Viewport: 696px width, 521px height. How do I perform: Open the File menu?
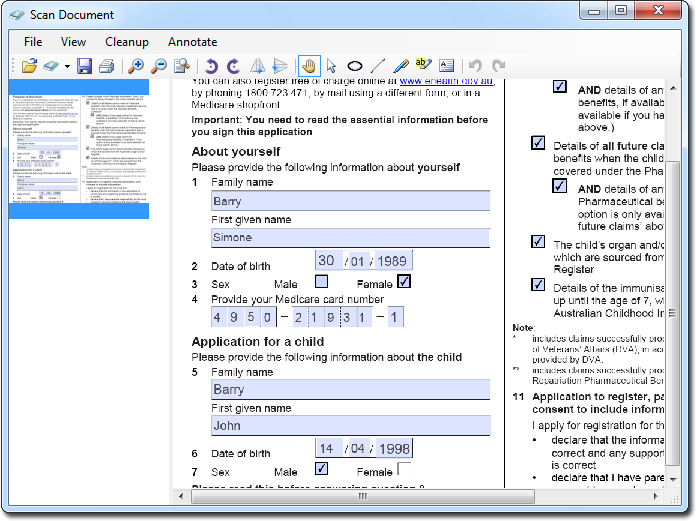tap(33, 42)
